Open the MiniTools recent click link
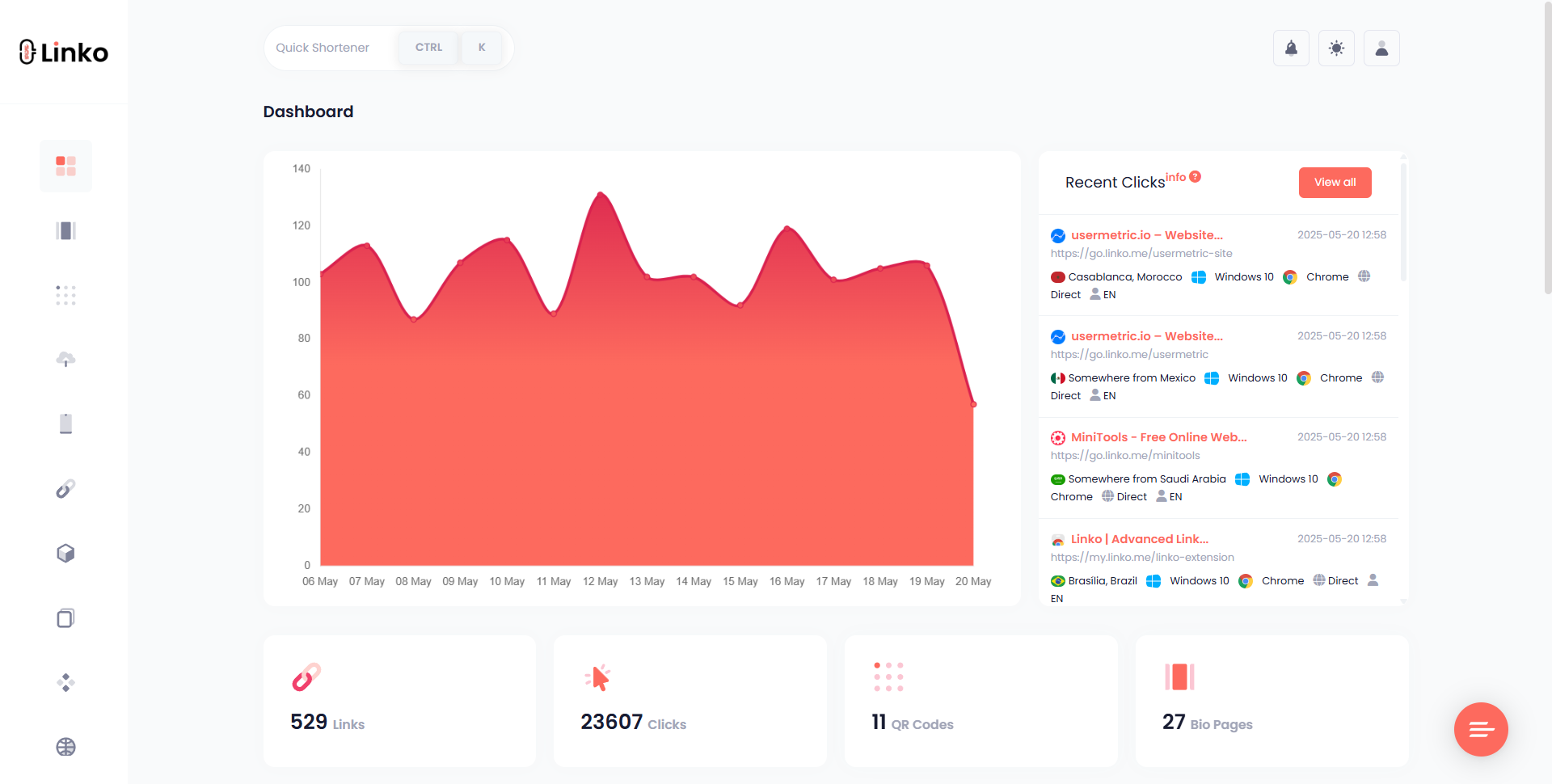Viewport: 1552px width, 784px height. tap(1158, 437)
